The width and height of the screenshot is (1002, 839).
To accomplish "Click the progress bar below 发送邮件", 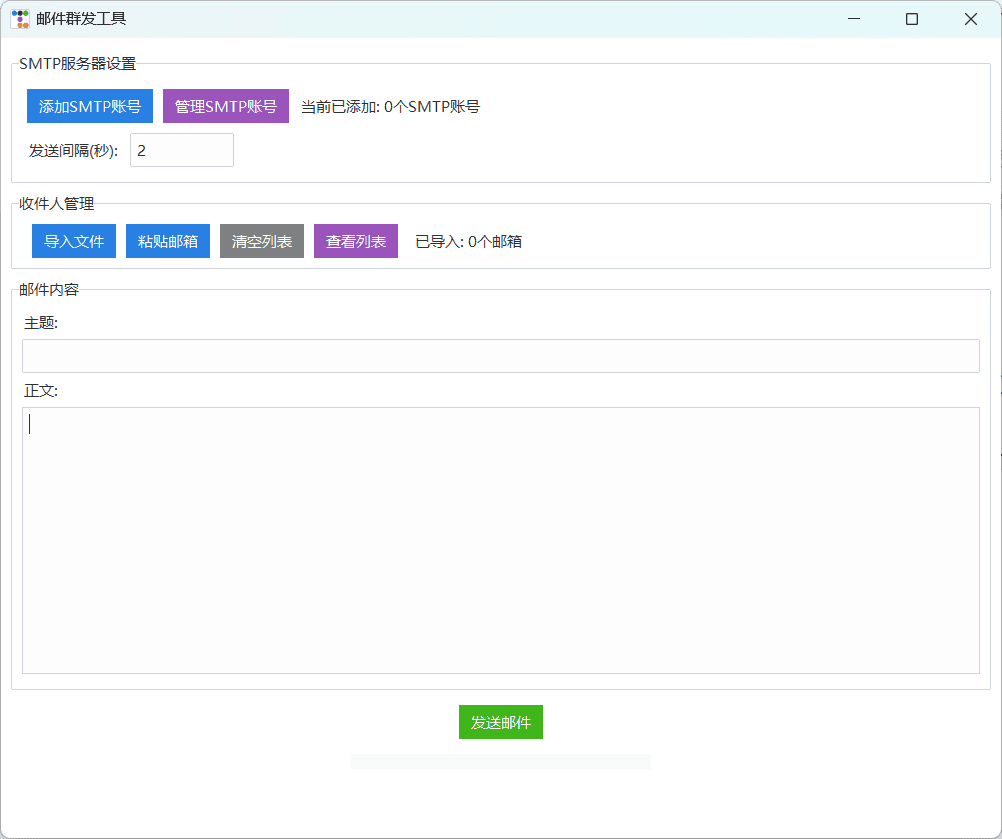I will pos(500,762).
